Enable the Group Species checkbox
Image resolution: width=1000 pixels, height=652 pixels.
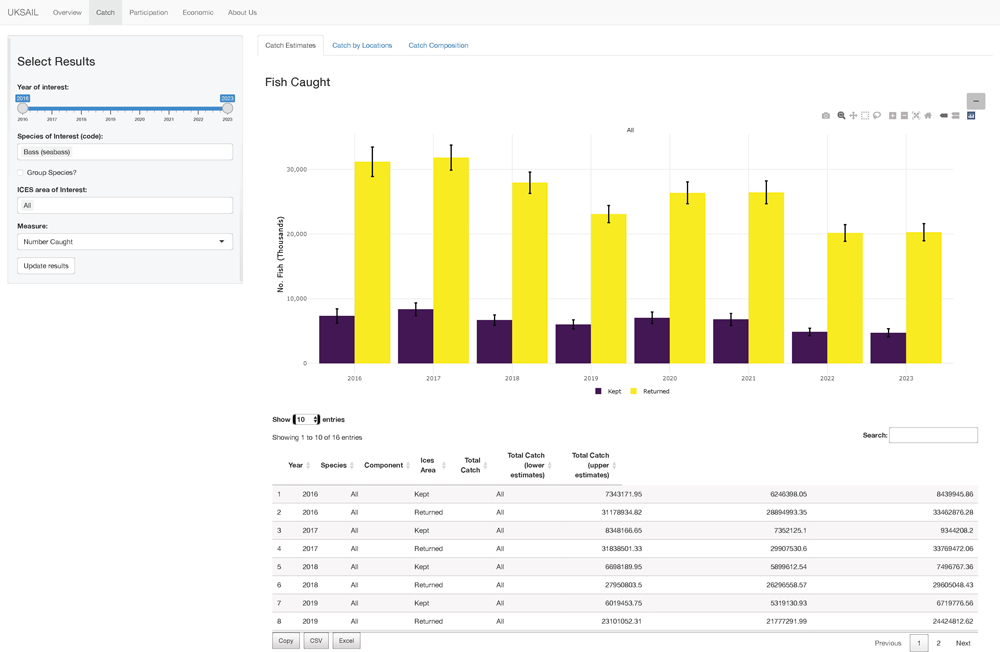tap(21, 173)
